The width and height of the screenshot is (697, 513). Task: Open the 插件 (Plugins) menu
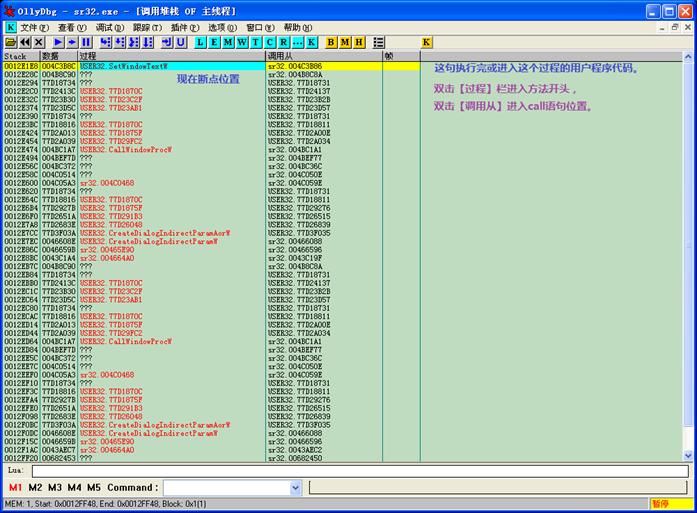tap(185, 28)
